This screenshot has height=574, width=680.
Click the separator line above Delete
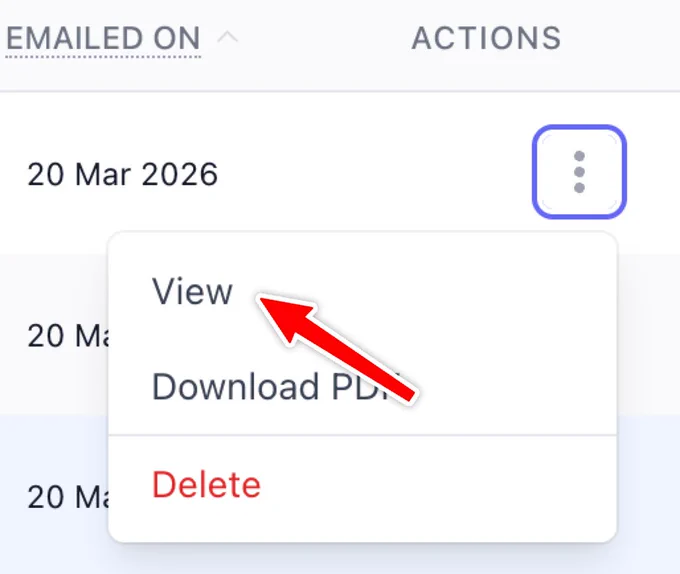pos(362,434)
